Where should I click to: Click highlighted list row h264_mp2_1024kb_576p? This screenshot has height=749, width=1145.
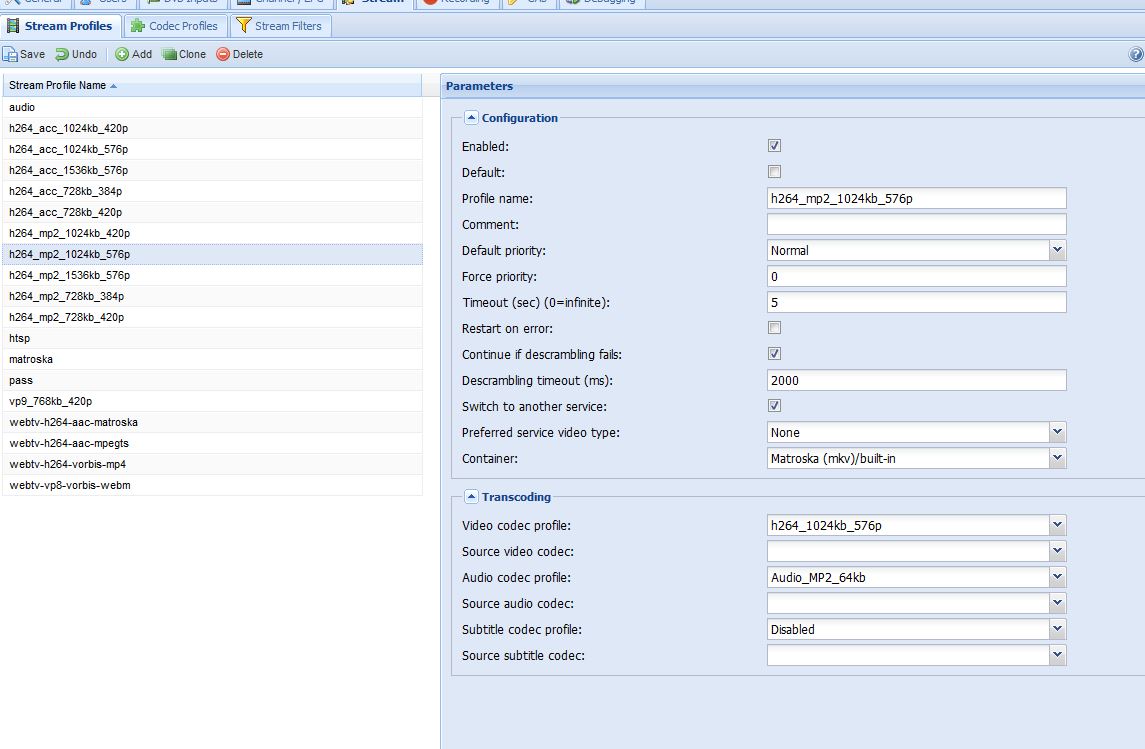coord(212,254)
